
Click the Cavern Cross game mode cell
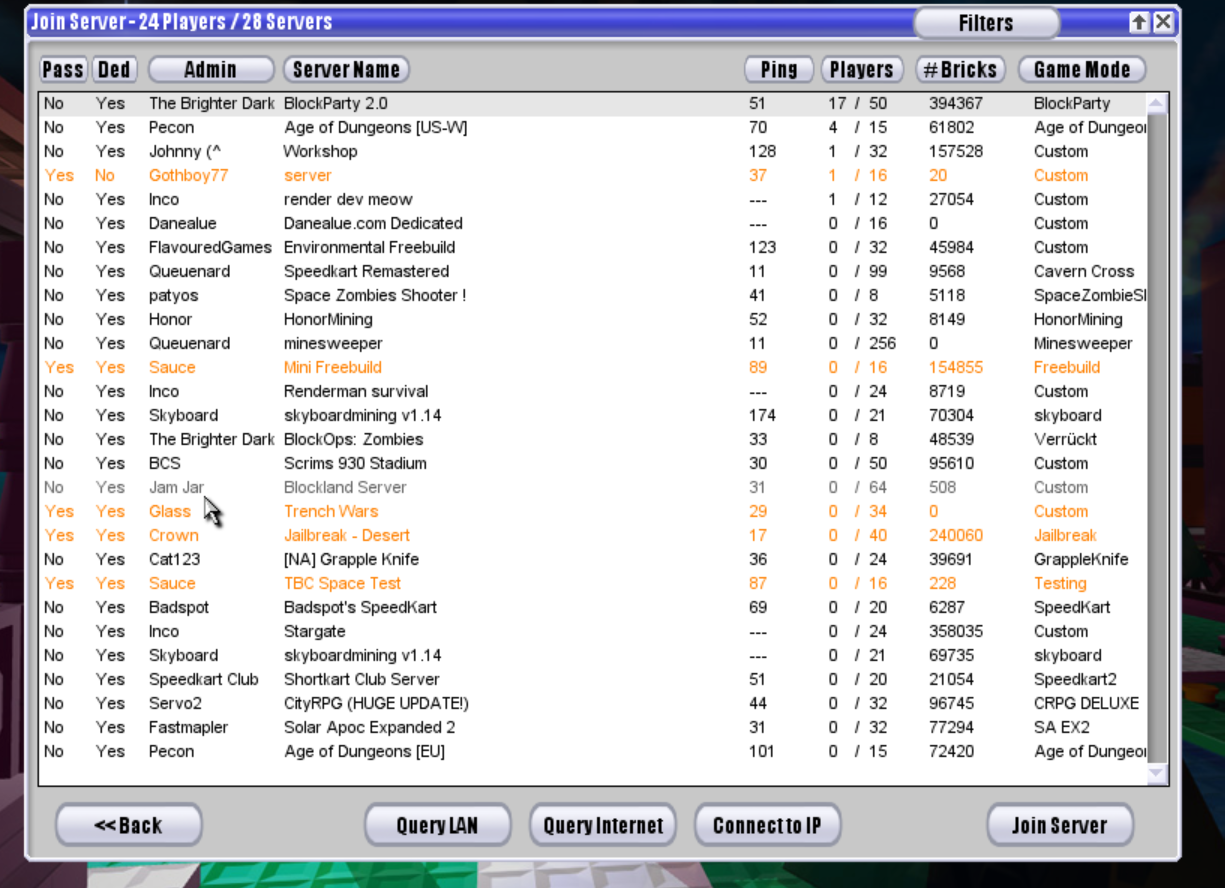[1084, 271]
